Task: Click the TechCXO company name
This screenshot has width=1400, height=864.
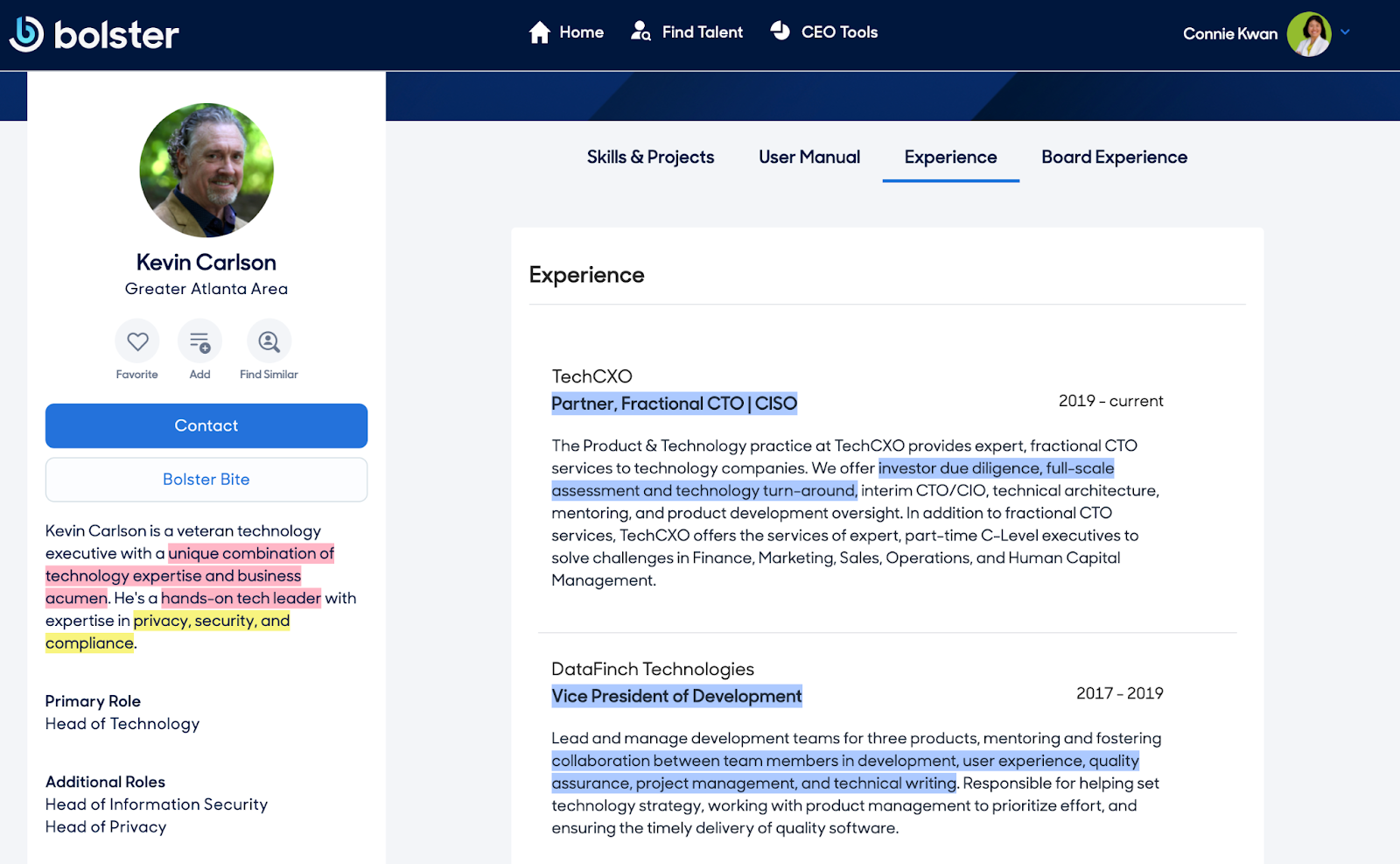Action: coord(591,376)
